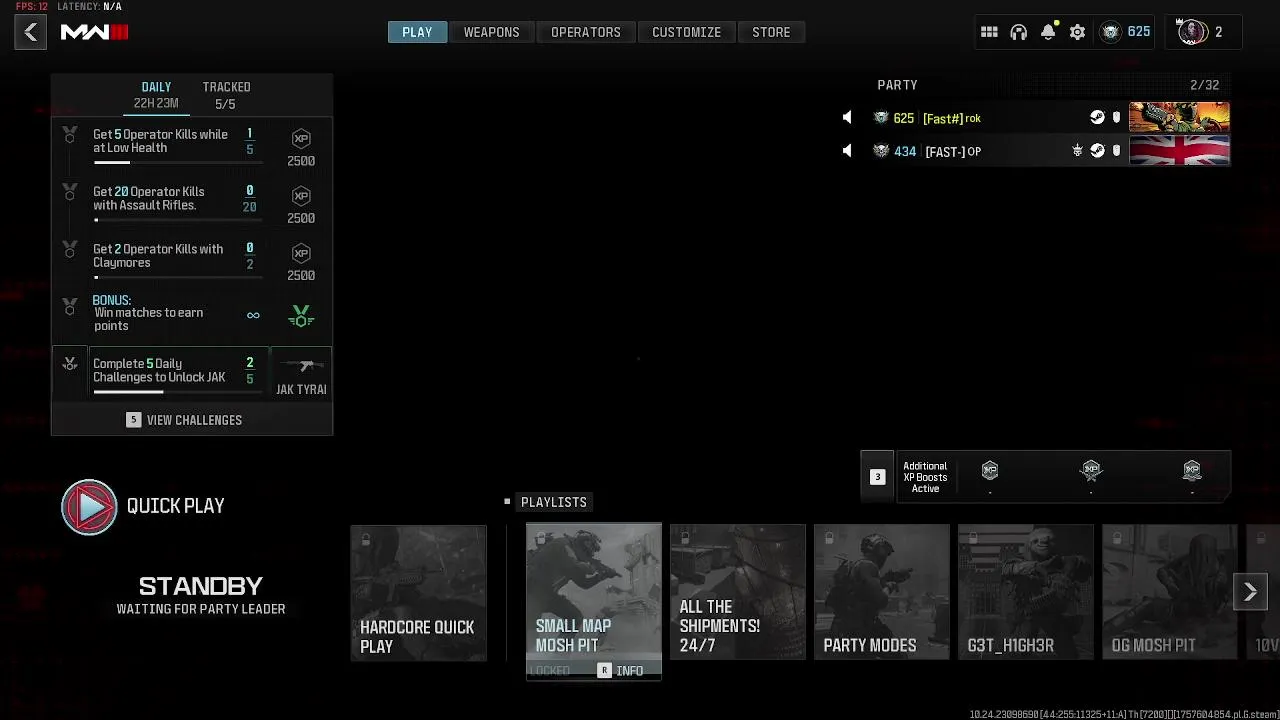The width and height of the screenshot is (1280, 720).
Task: Click the Steam platform icon for OP
Action: tap(1097, 151)
